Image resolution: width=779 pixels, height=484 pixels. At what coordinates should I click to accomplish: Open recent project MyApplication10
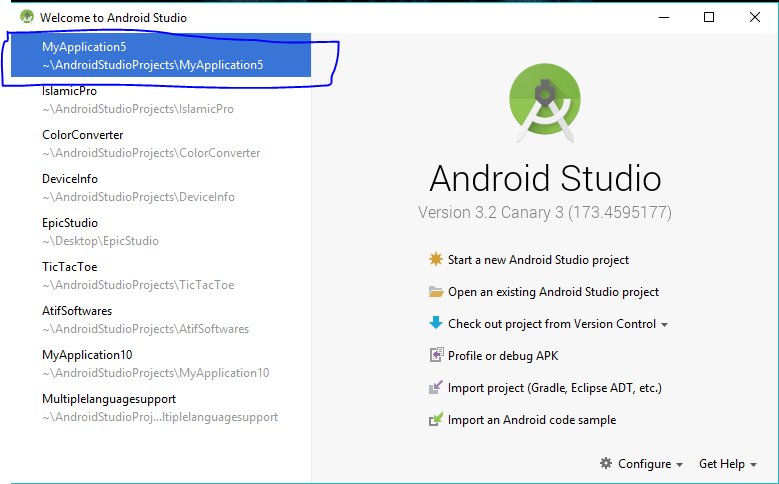(x=161, y=363)
